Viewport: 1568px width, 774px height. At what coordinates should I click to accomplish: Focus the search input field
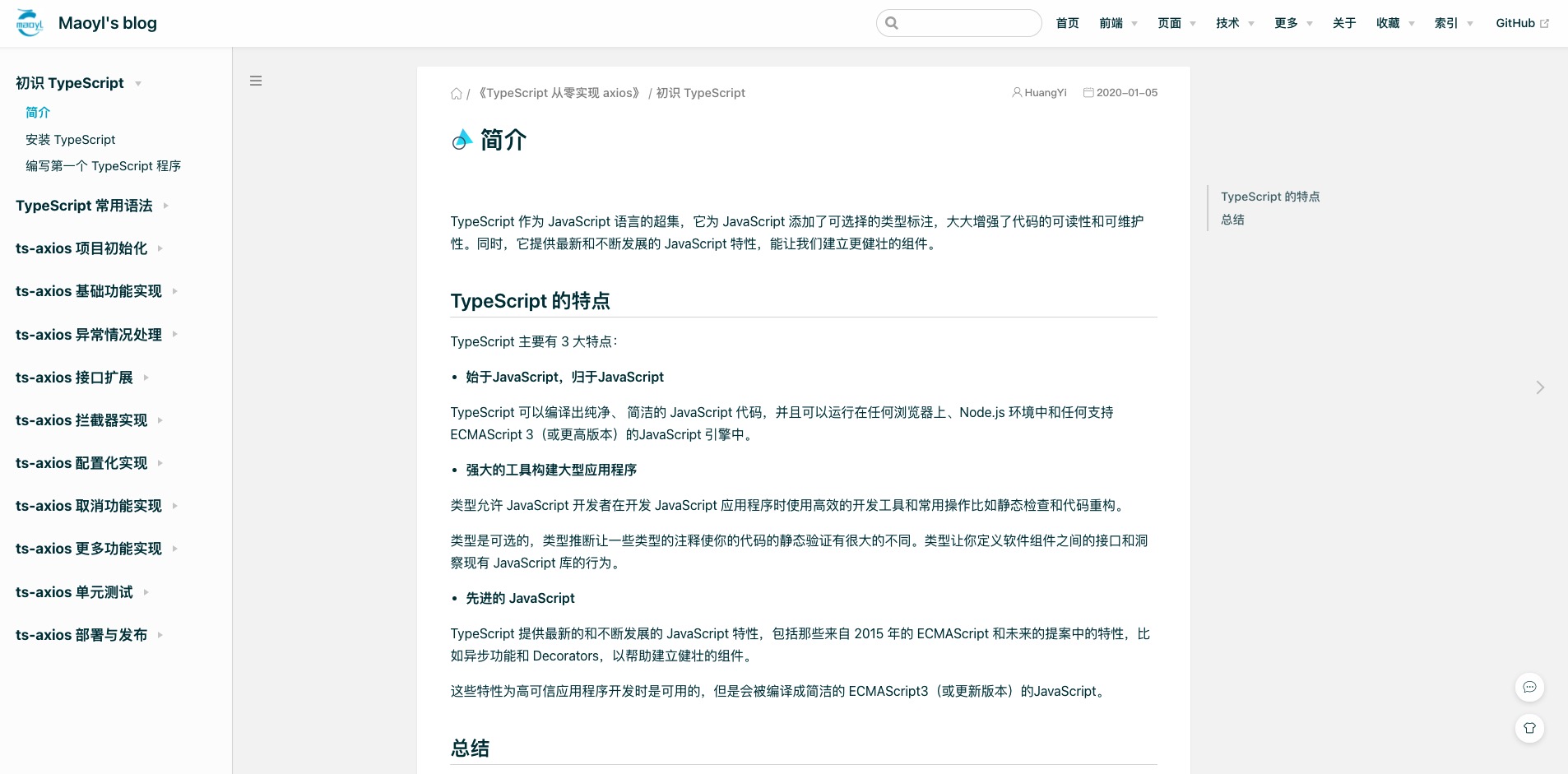coord(959,23)
